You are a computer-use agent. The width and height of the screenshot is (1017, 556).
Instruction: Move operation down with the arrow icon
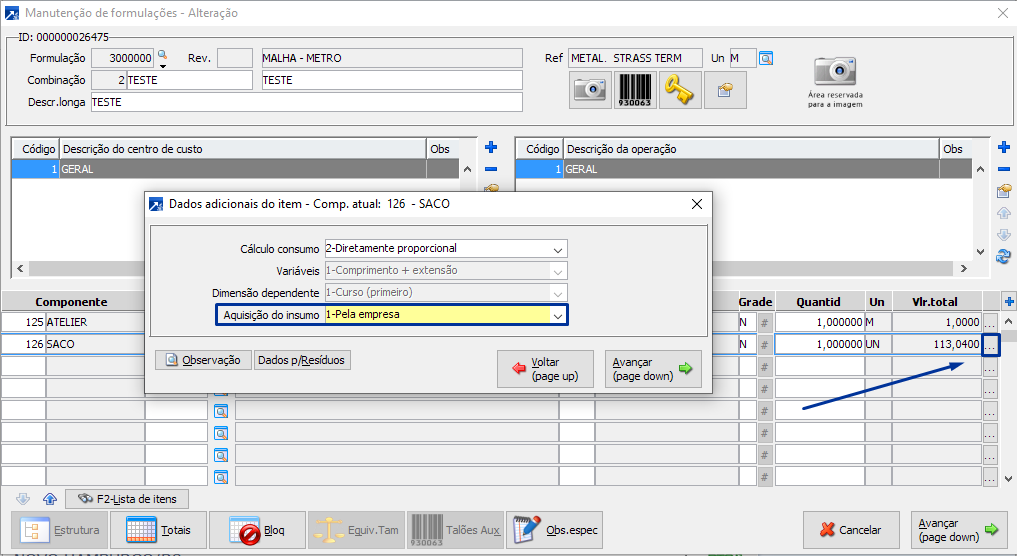click(1004, 235)
